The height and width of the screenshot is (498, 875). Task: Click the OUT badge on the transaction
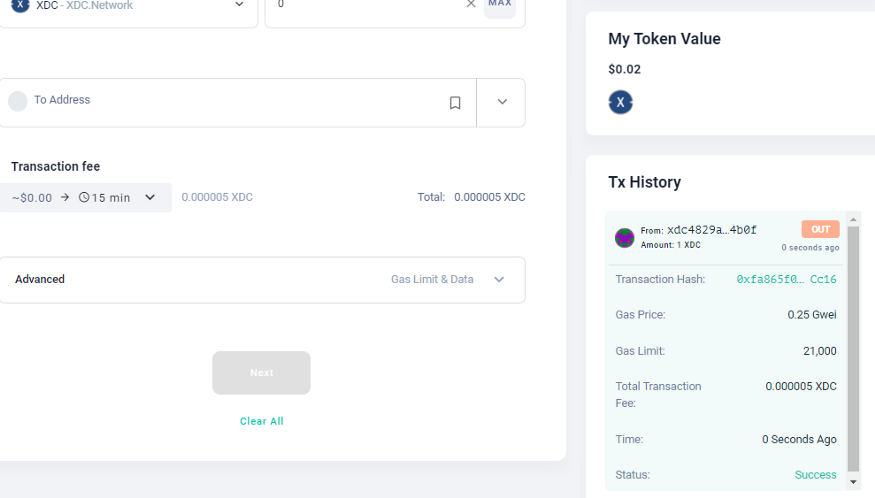point(820,229)
